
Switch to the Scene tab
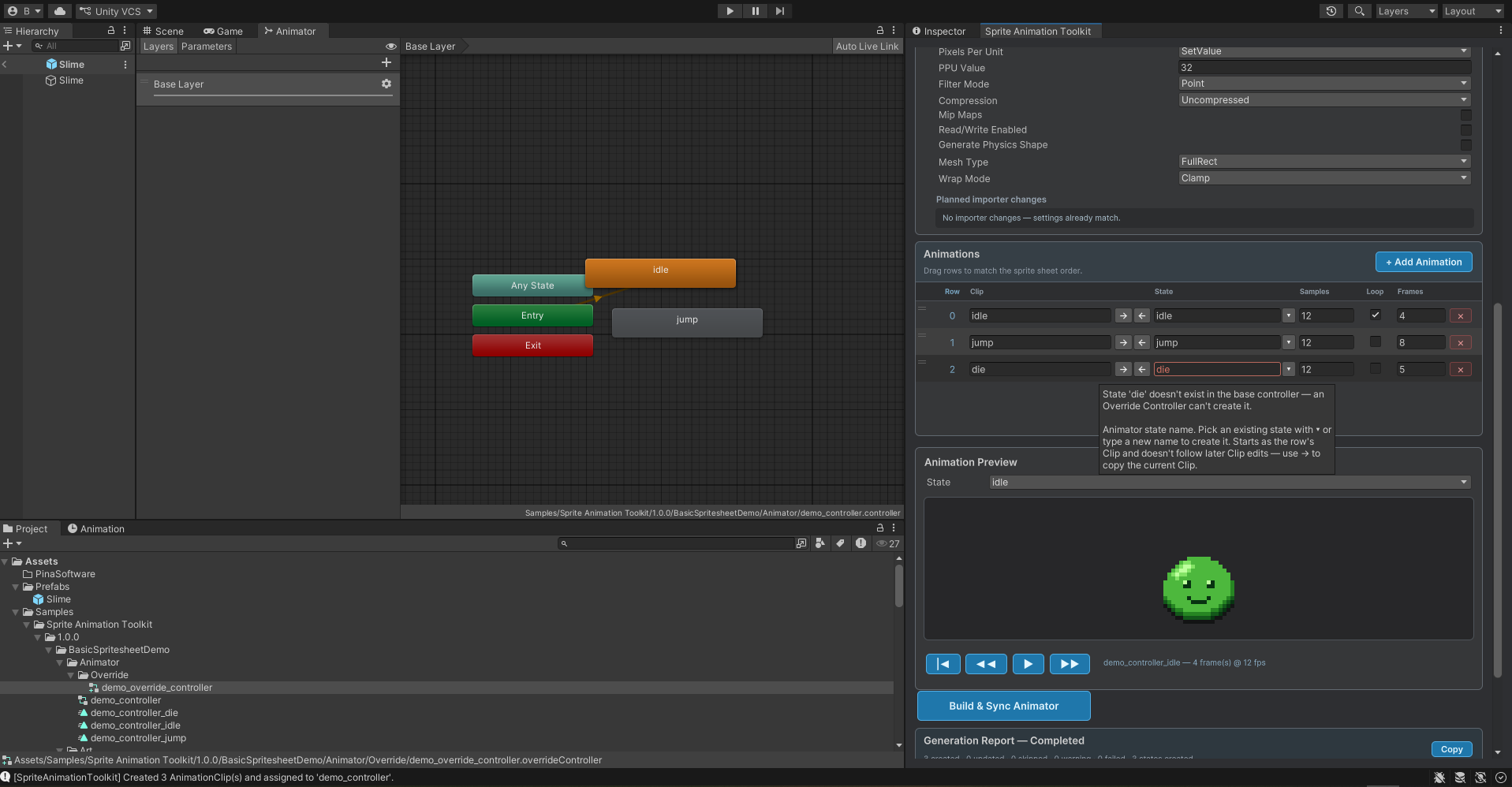point(163,31)
